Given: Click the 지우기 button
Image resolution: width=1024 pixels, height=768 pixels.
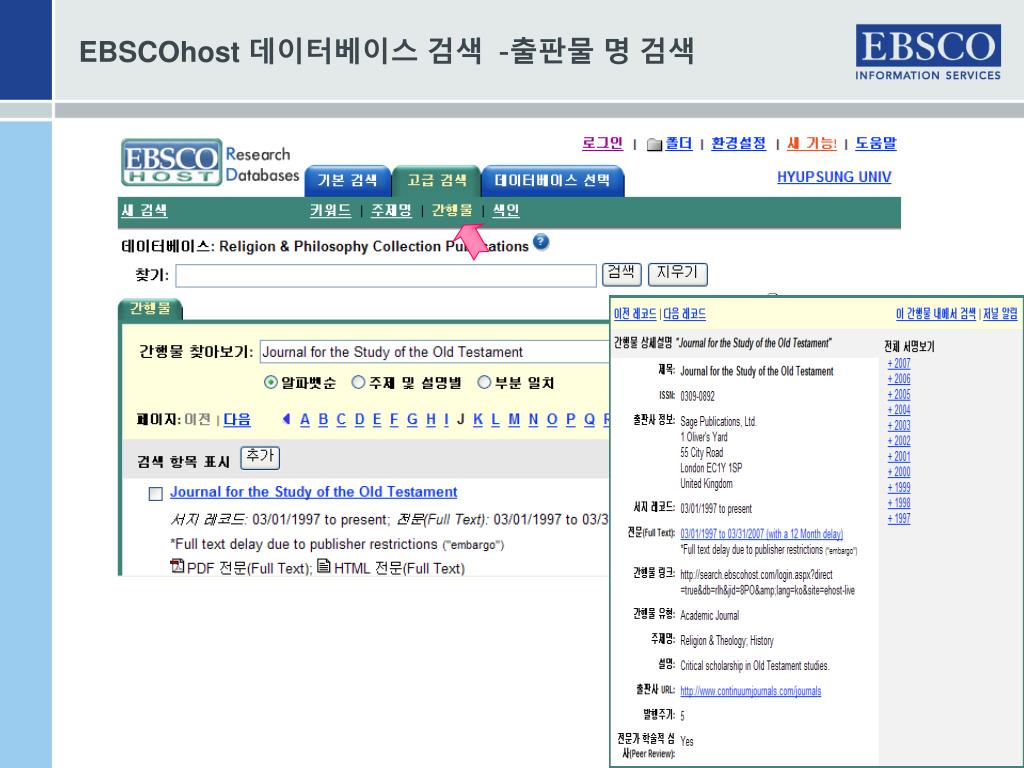Looking at the screenshot, I should click(678, 274).
